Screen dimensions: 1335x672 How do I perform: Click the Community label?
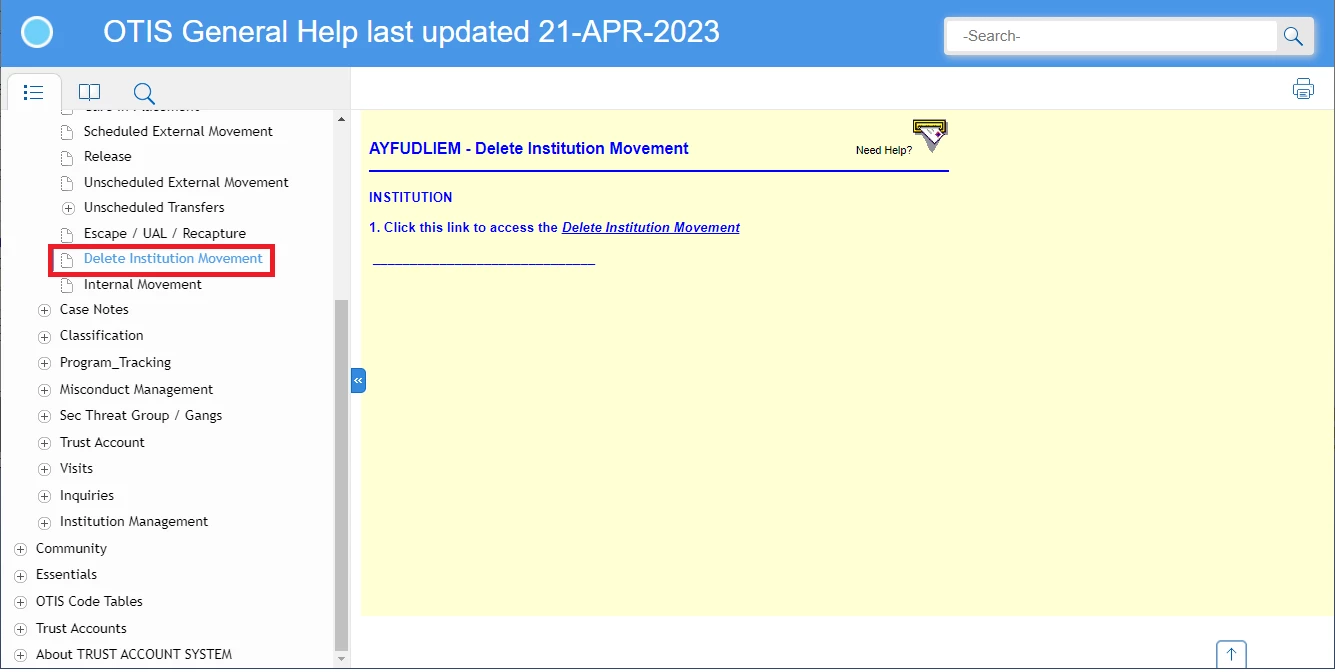[71, 548]
